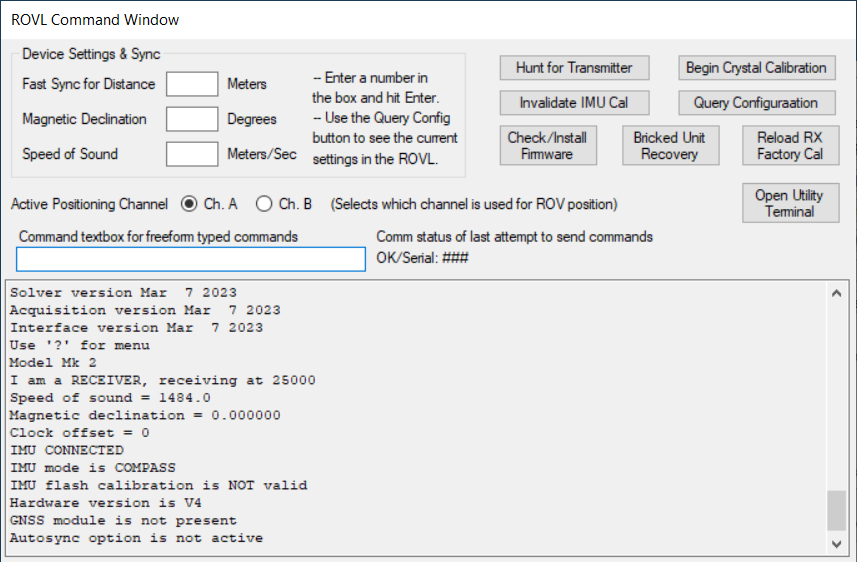Click the 'IMU mode is COMPASS' log line
Image resolution: width=857 pixels, height=562 pixels.
point(92,468)
